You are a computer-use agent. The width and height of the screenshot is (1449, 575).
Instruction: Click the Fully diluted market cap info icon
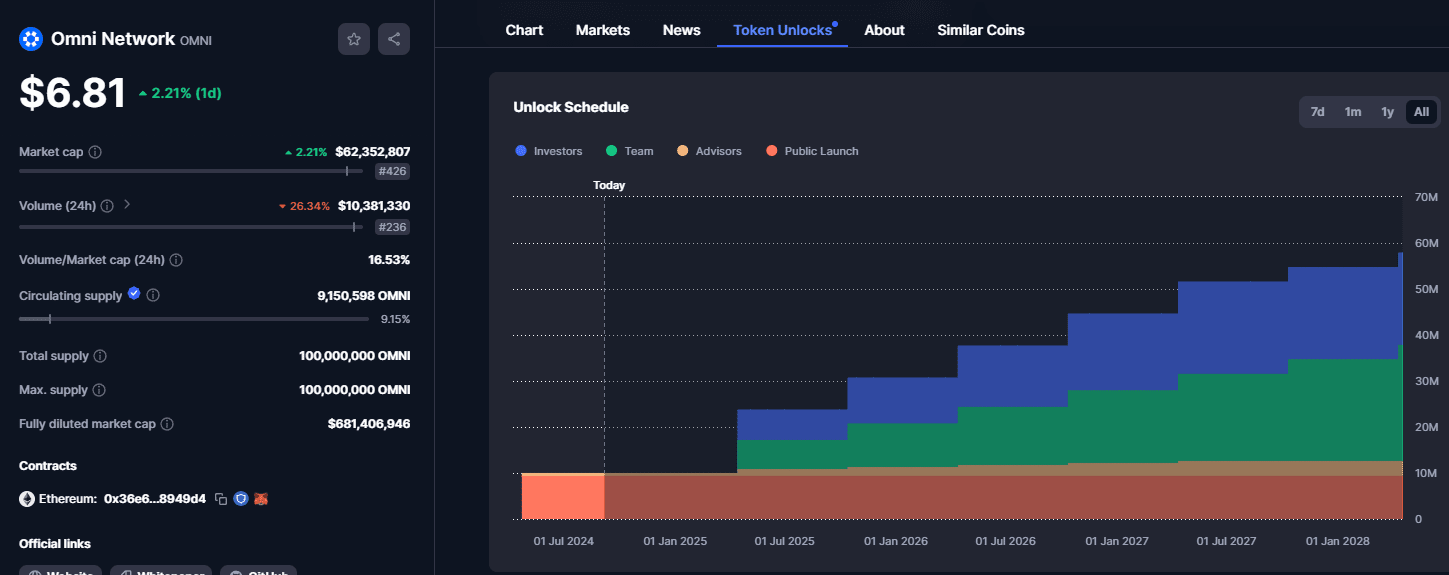(x=167, y=424)
